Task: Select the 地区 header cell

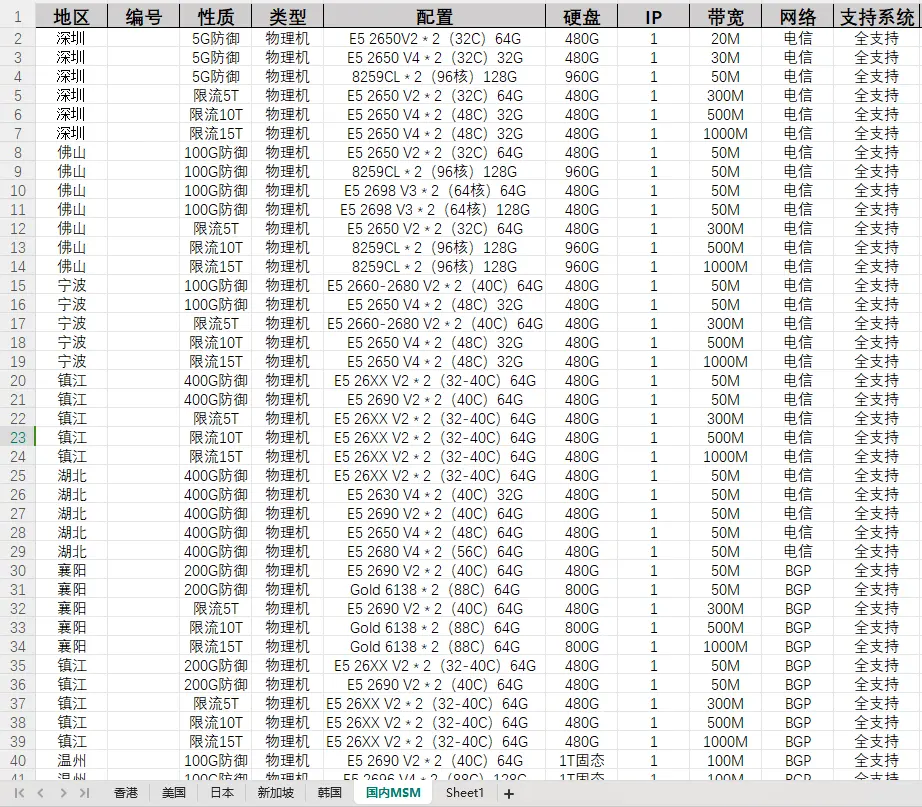Action: point(72,16)
